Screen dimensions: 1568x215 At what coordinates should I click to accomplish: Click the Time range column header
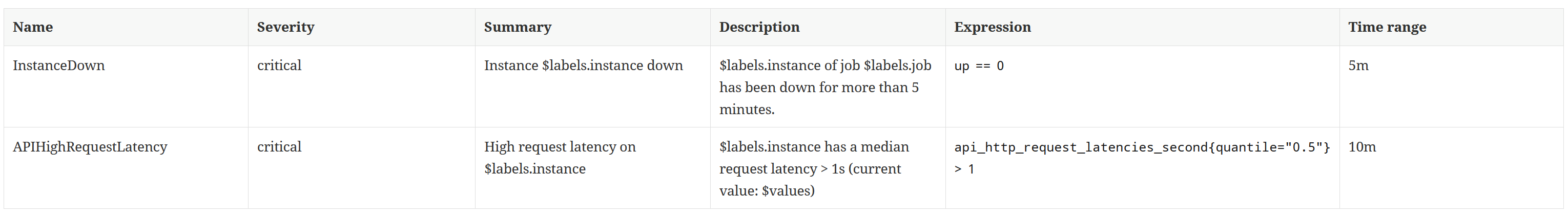[x=1387, y=27]
